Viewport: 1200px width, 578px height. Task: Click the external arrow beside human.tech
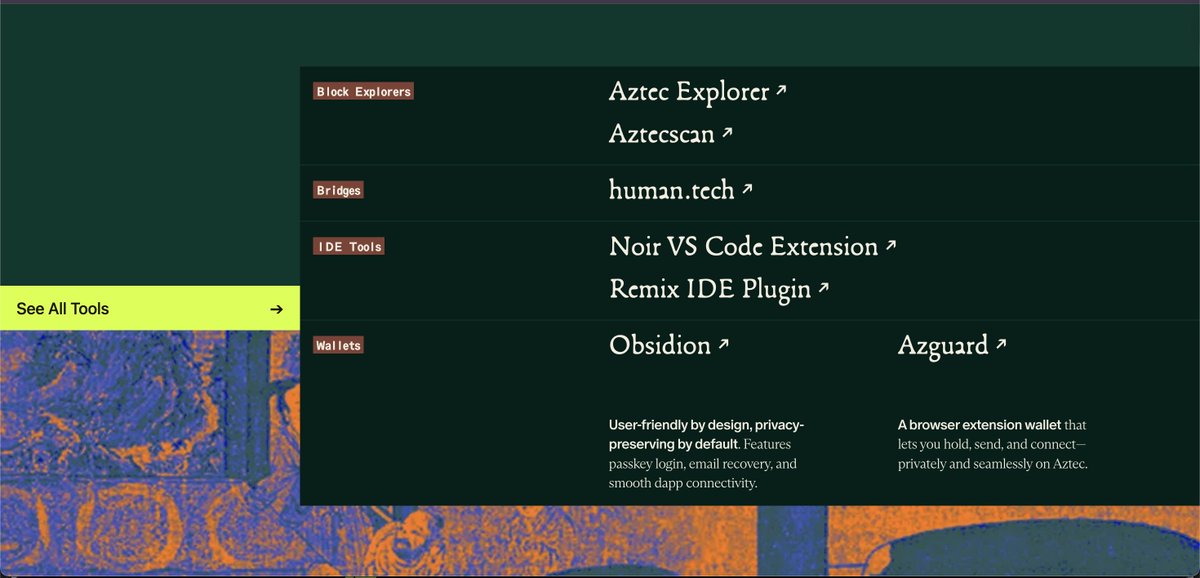pyautogui.click(x=747, y=188)
